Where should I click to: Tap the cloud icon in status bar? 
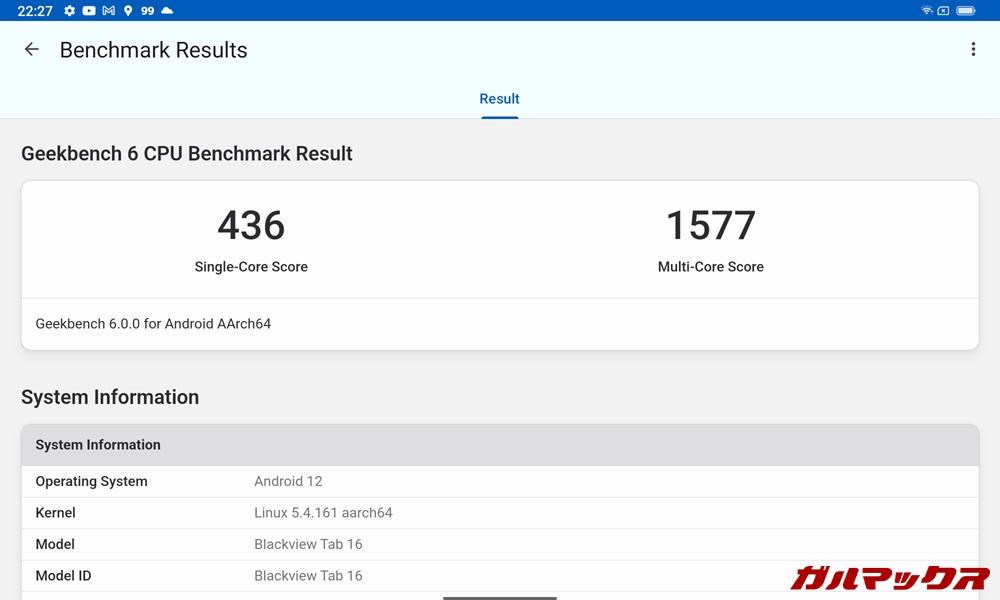tap(167, 10)
